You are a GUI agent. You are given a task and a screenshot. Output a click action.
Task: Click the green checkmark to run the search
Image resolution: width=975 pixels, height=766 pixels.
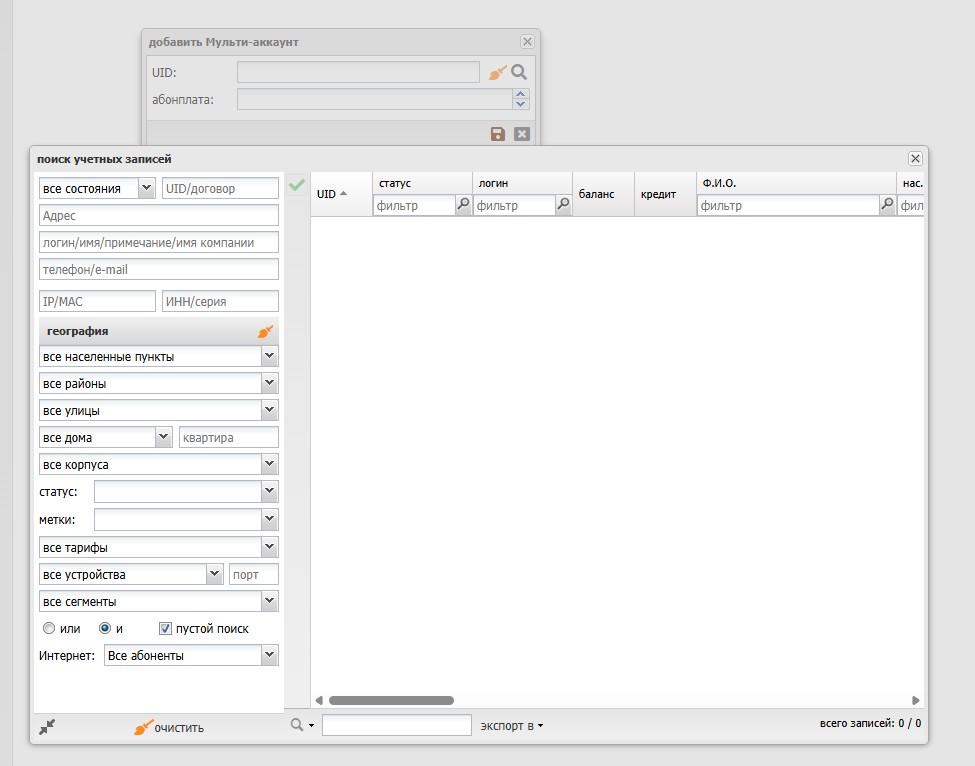[x=296, y=185]
